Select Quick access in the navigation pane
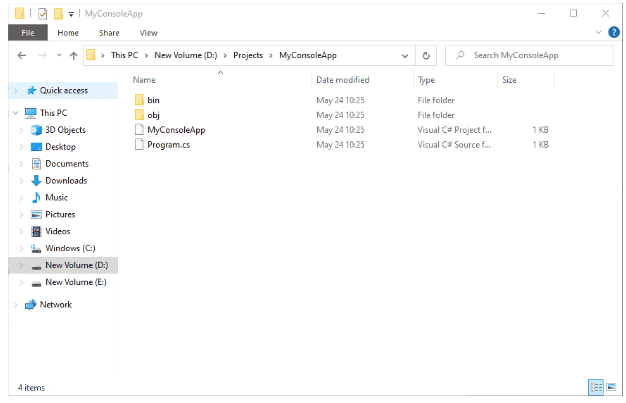The image size is (626, 403). coord(63,91)
